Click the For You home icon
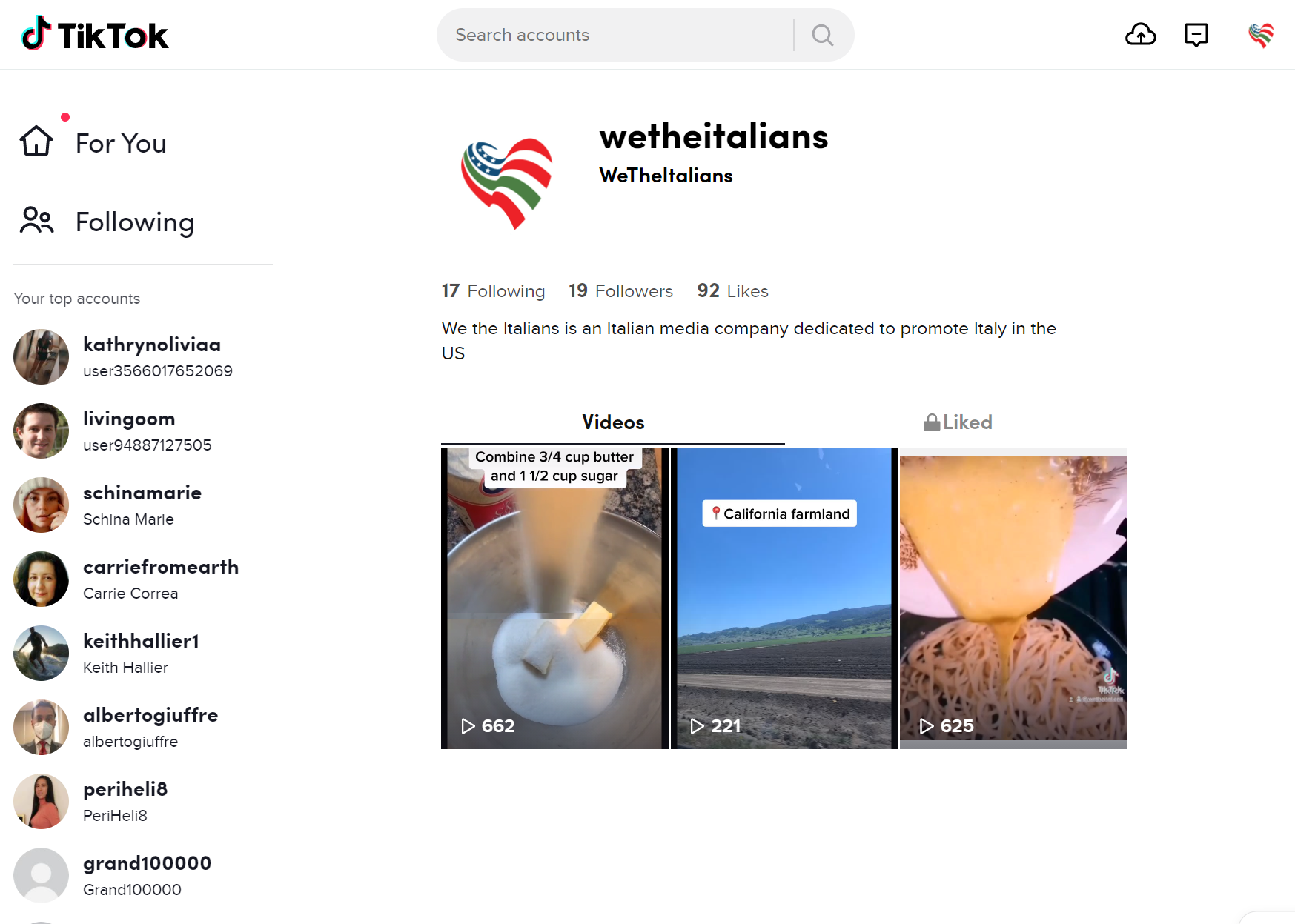Image resolution: width=1295 pixels, height=924 pixels. click(36, 141)
